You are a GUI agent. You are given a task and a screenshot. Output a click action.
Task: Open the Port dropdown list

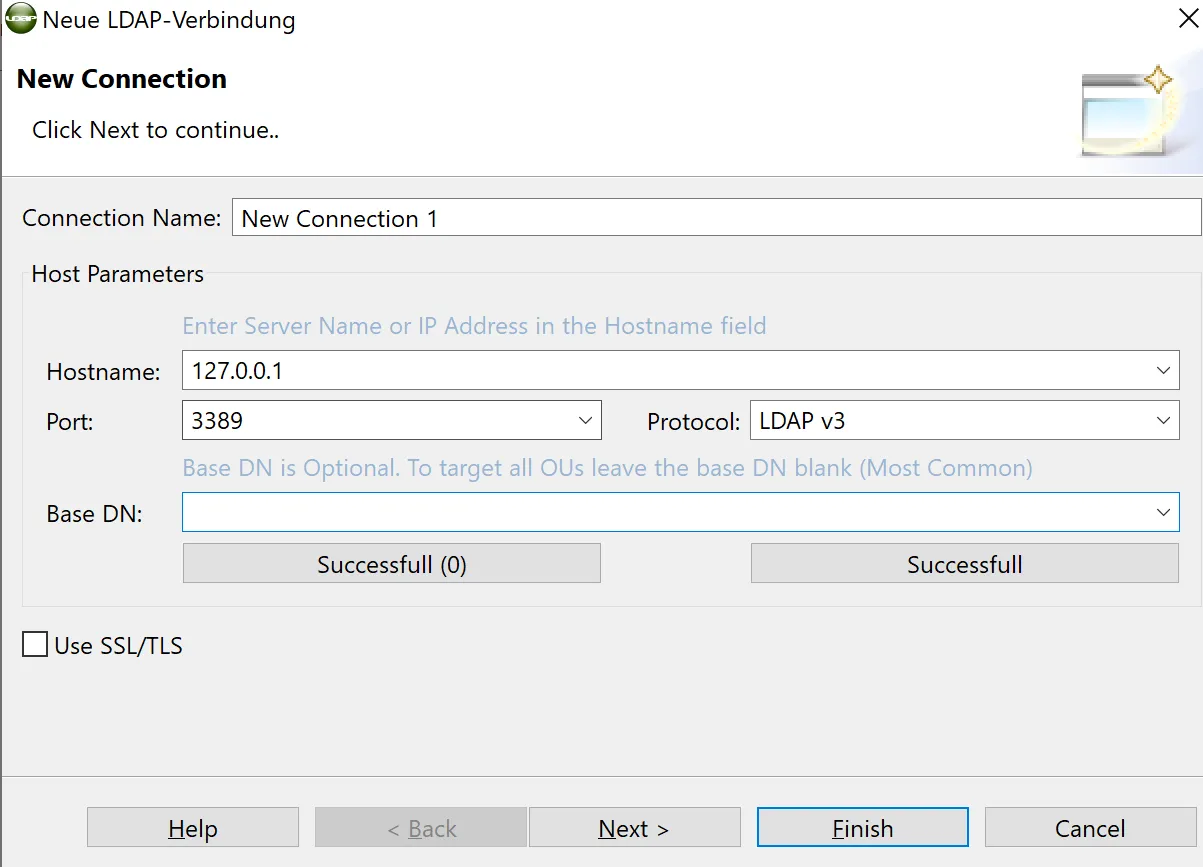click(586, 420)
